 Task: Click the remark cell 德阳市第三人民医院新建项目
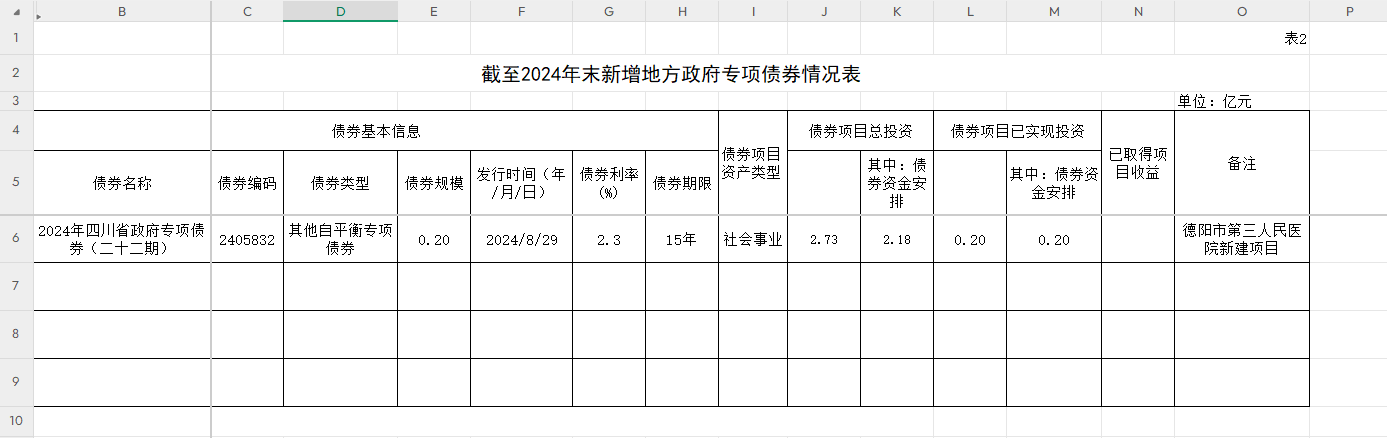point(1241,238)
